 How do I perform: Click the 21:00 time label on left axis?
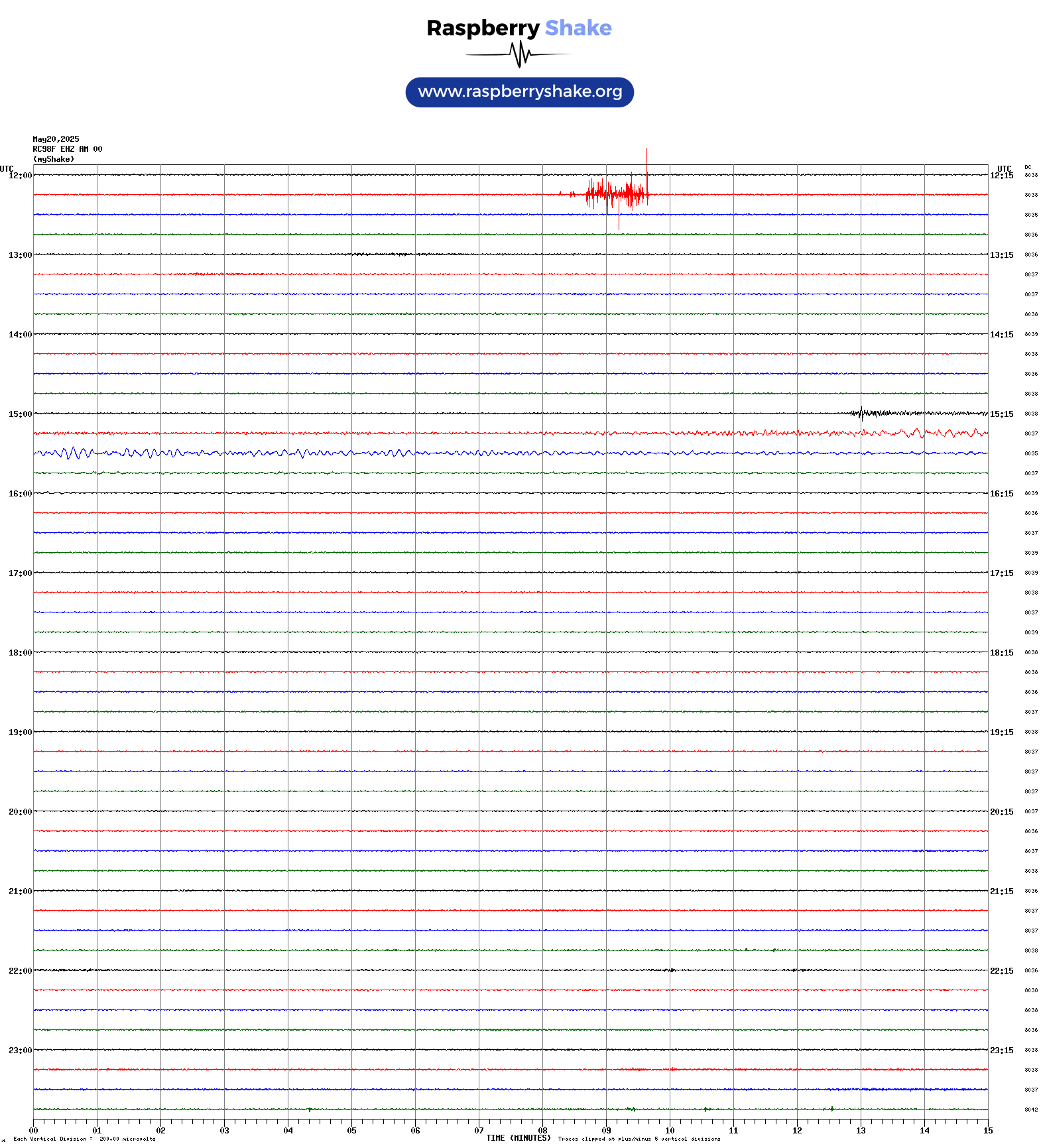coord(20,891)
